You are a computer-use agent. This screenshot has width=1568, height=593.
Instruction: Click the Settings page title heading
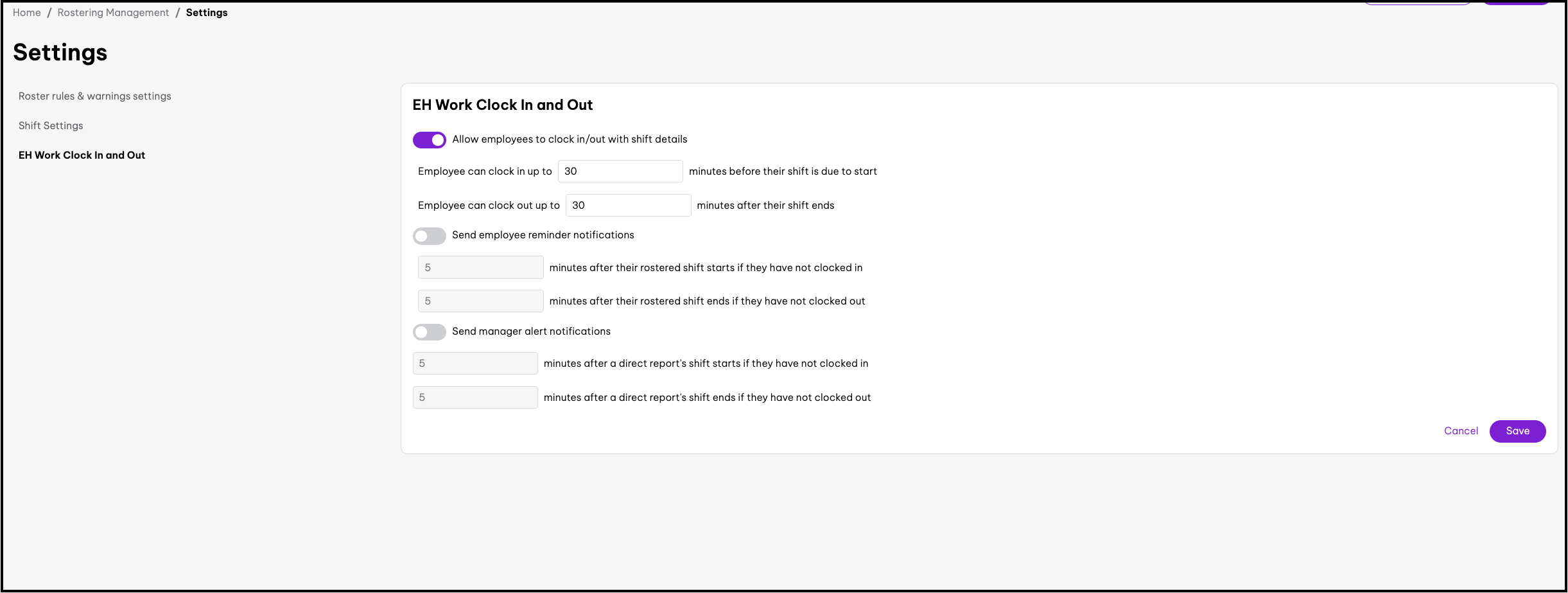click(x=60, y=53)
